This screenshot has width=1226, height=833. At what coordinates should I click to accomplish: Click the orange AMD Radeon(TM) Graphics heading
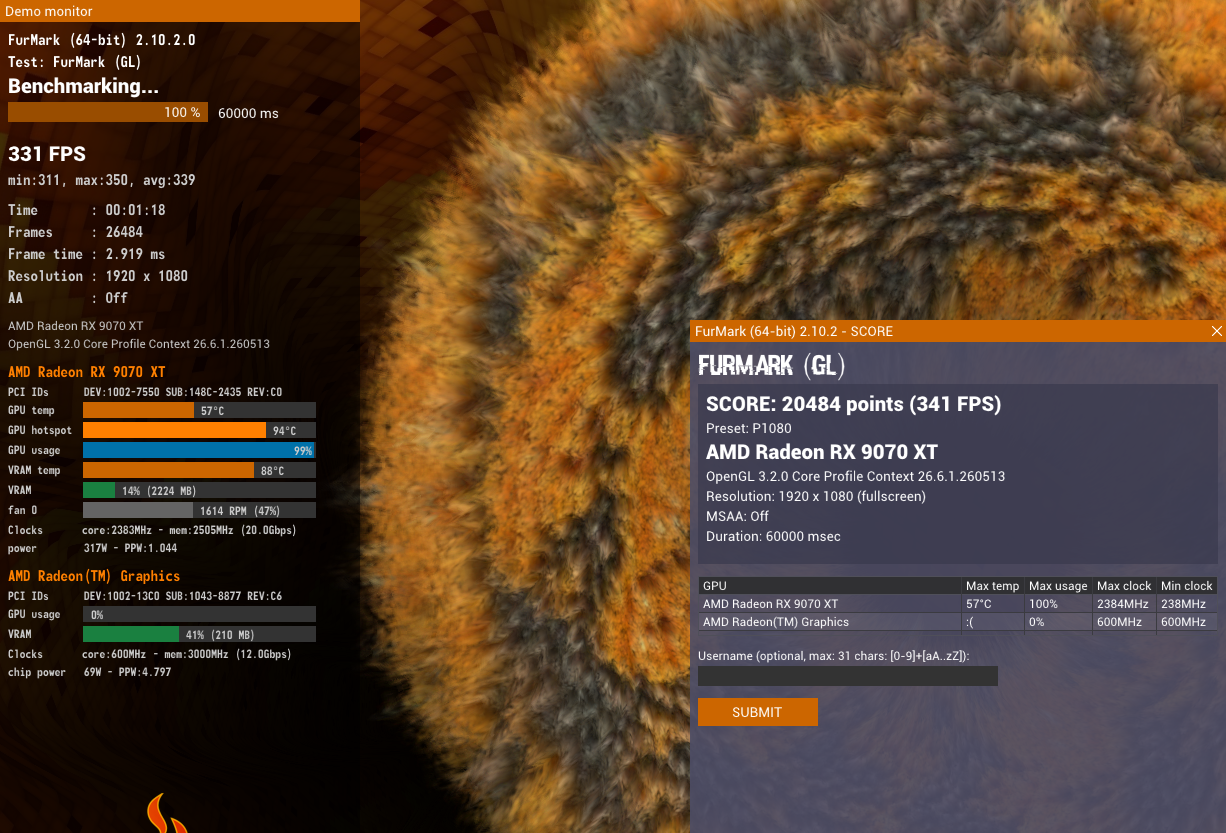[94, 576]
